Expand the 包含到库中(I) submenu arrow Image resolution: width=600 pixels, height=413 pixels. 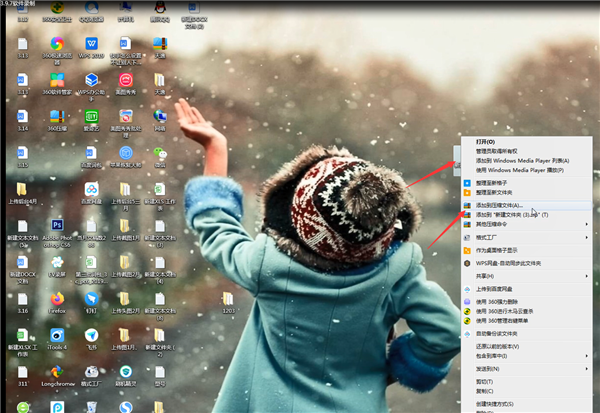[x=587, y=356]
